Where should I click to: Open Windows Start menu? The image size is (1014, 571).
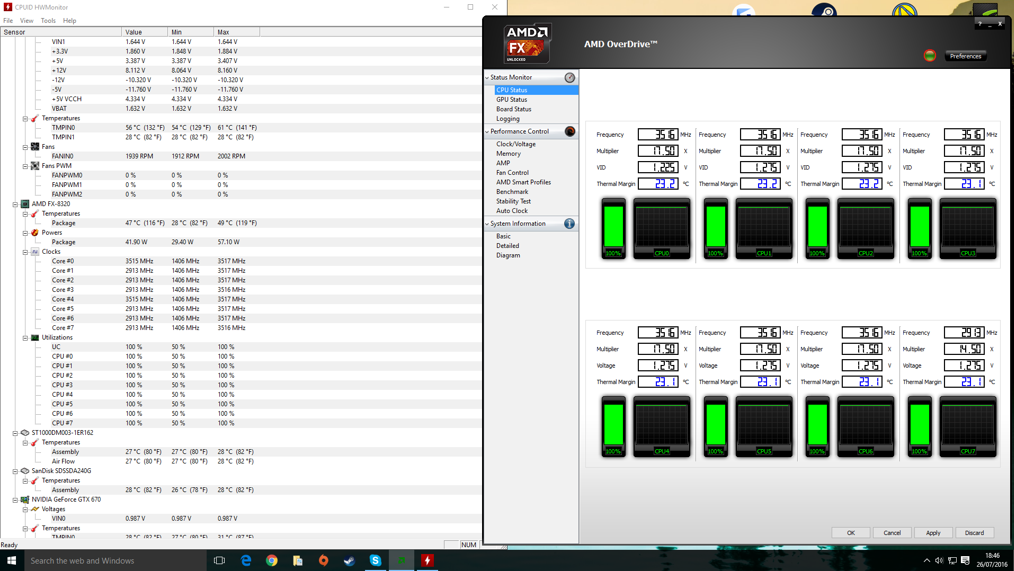coord(11,561)
